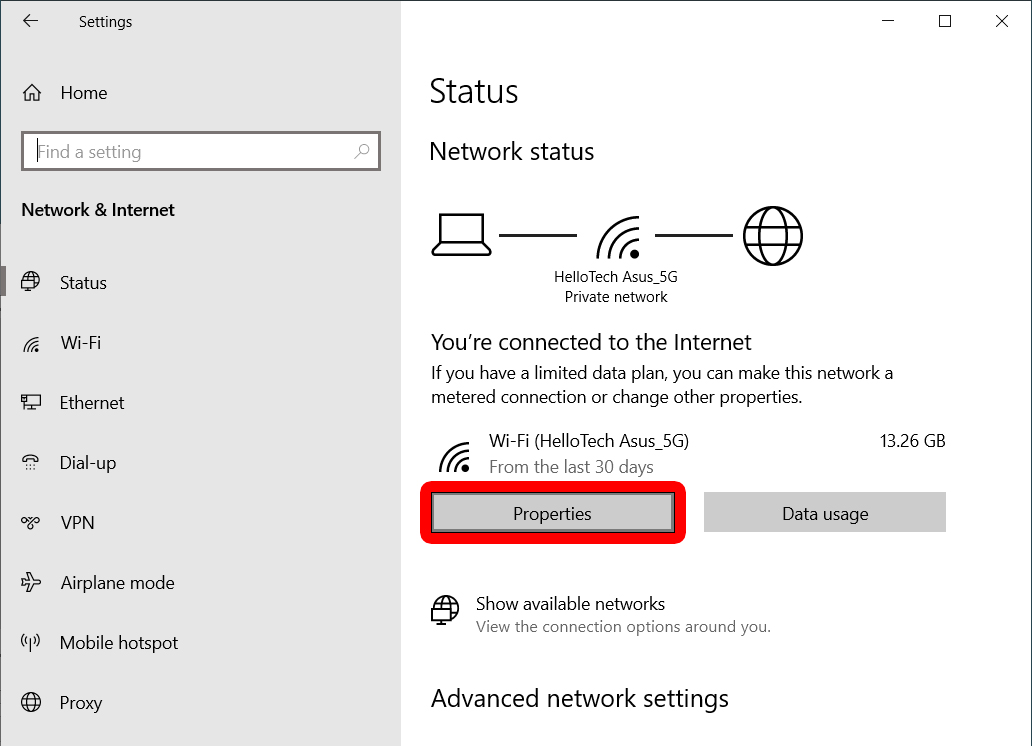Click the back arrow
This screenshot has height=746, width=1032.
pos(30,21)
